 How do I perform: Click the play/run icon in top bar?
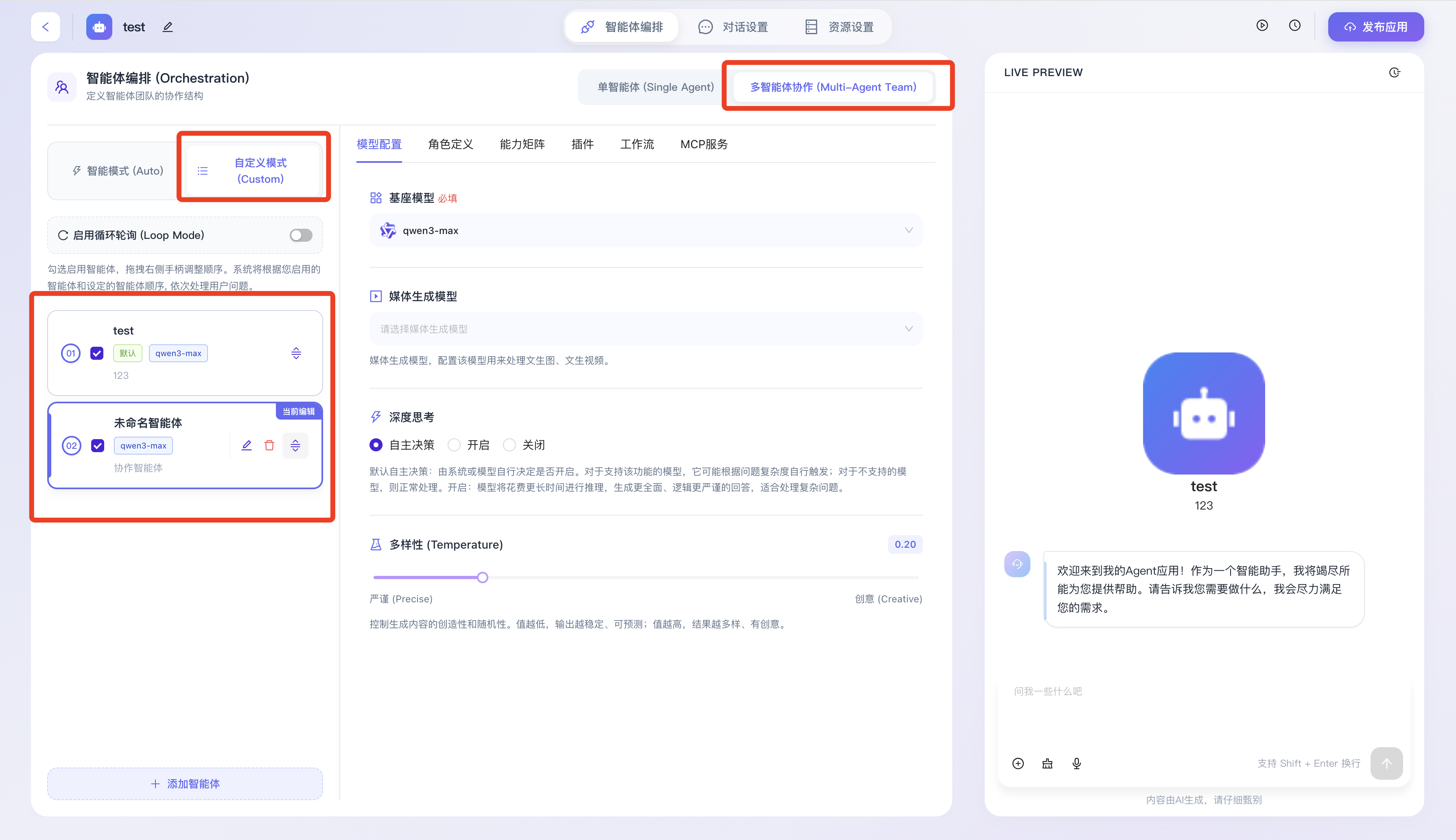(1262, 25)
